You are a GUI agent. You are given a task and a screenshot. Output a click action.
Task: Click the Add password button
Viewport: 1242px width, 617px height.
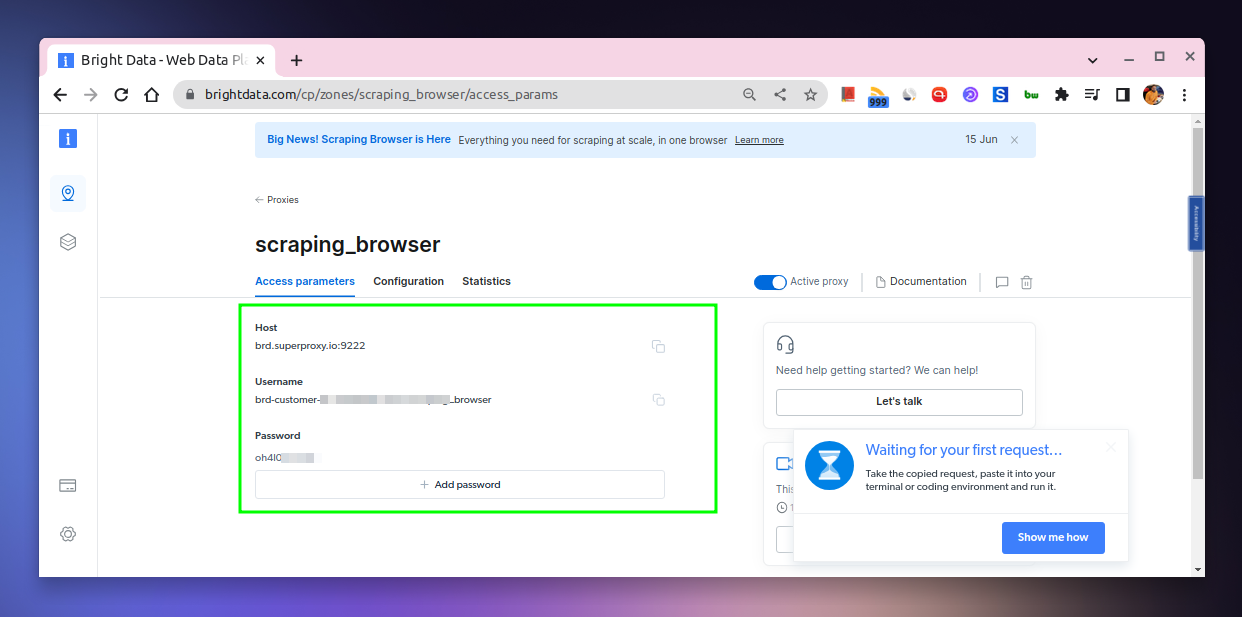[x=460, y=484]
